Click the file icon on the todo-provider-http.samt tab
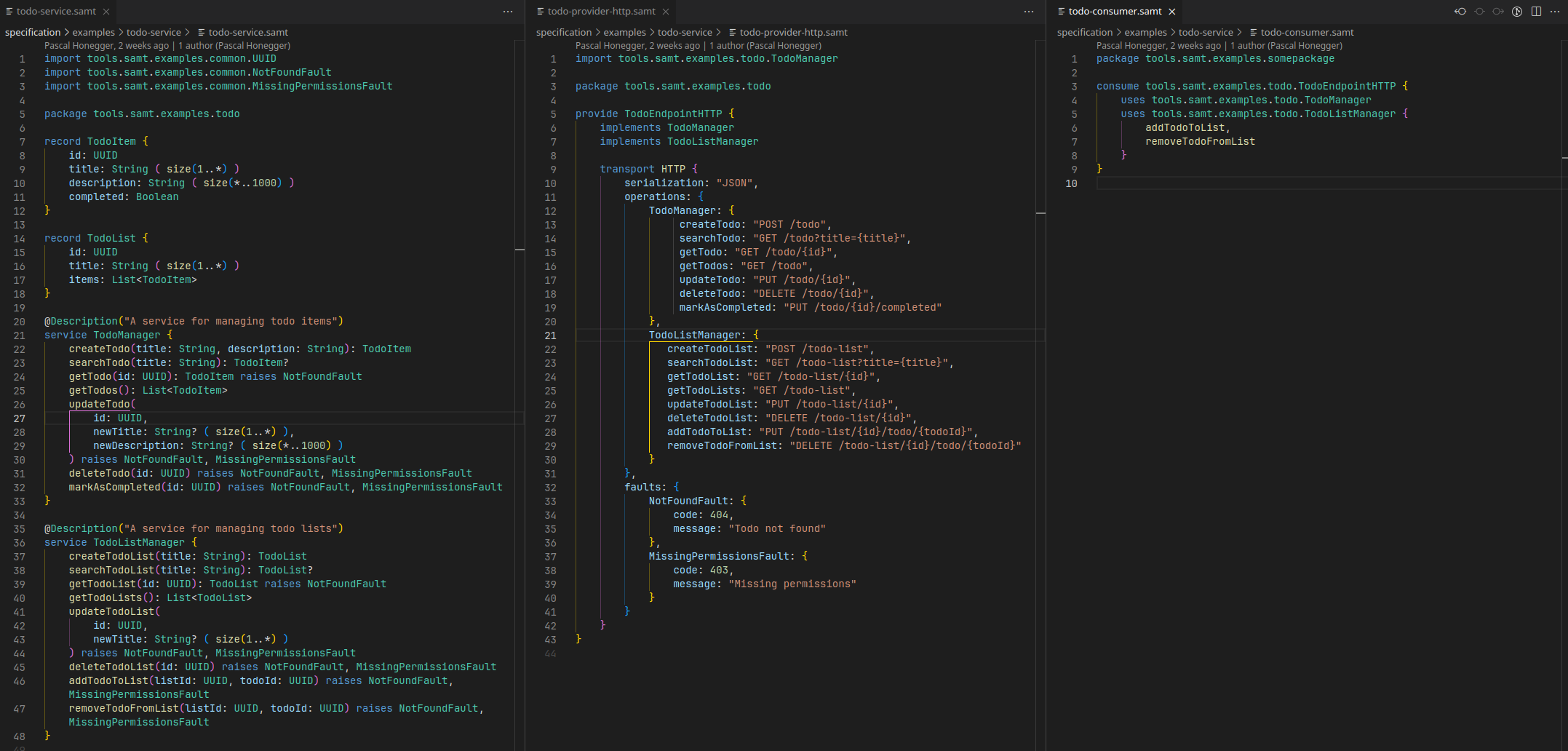Screen dimensions: 1568x751 (x=541, y=12)
